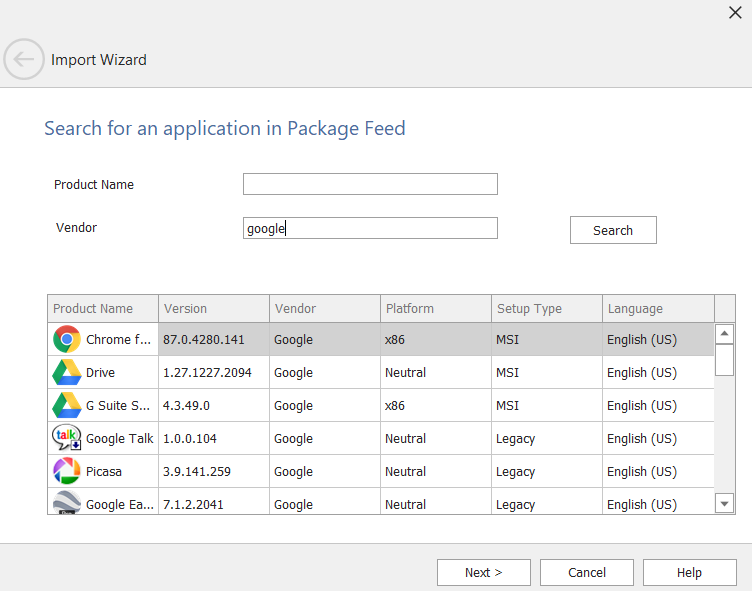This screenshot has width=752, height=591.
Task: Click the Vendor input field
Action: point(370,228)
